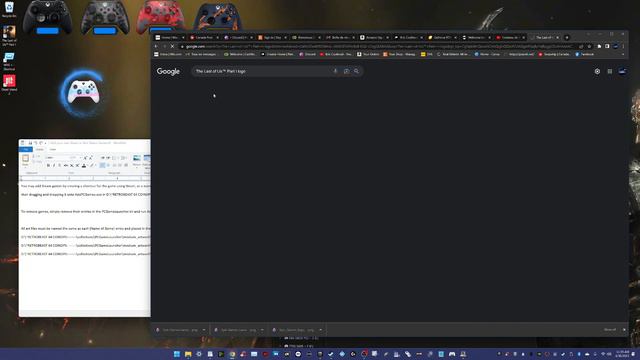640x360 pixels.
Task: Open Google quick settings gear
Action: pyautogui.click(x=597, y=71)
